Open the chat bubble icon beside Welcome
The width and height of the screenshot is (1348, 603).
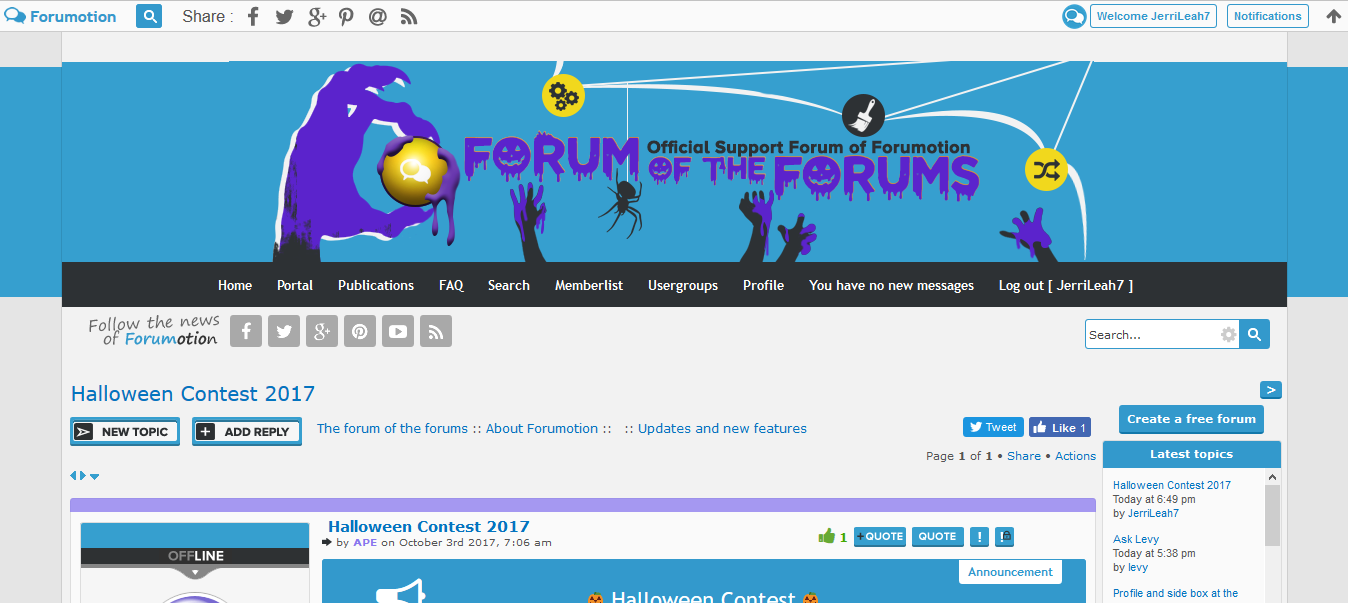click(x=1074, y=16)
